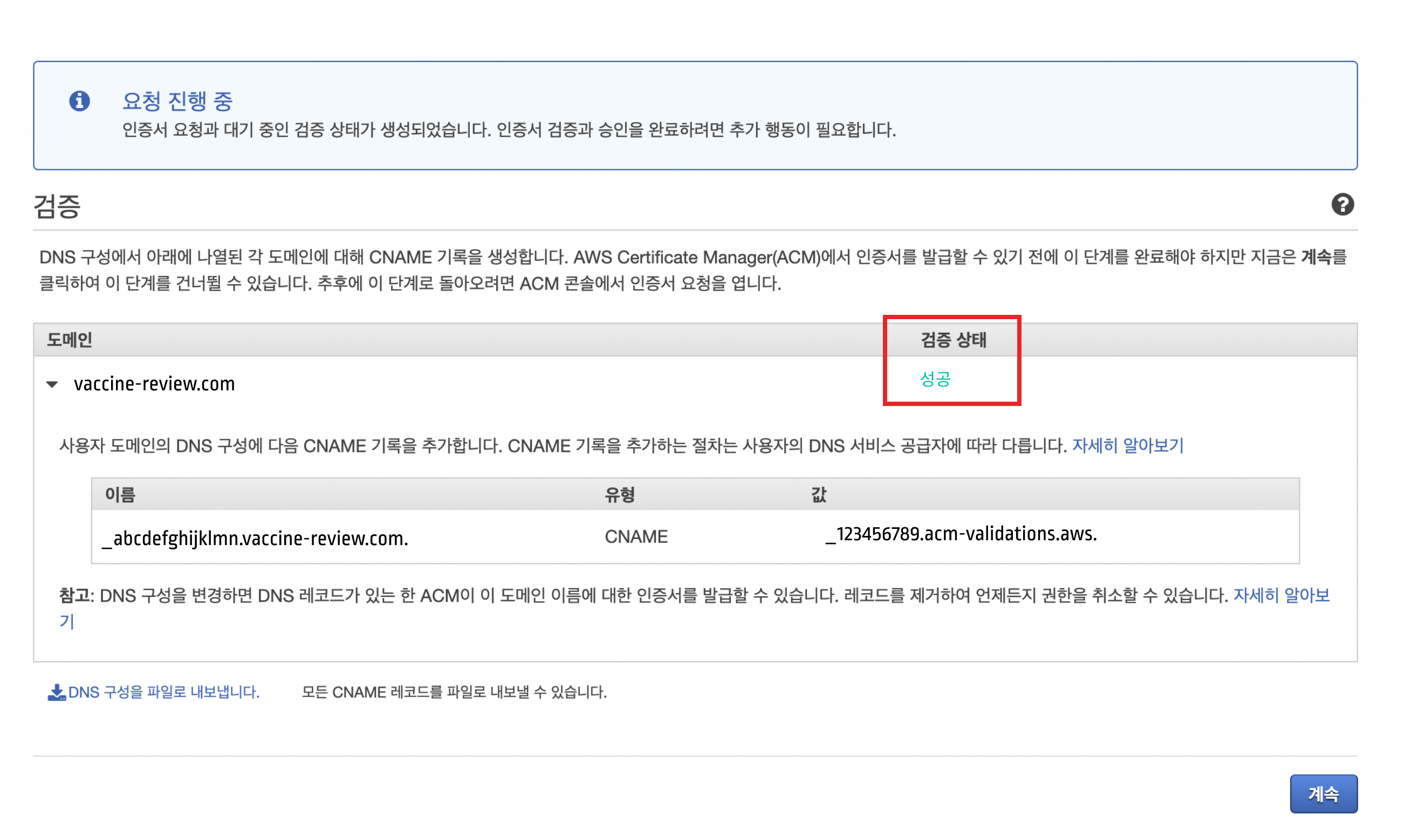This screenshot has width=1412, height=840.
Task: Click the 요청 진행 중 banner title
Action: (x=177, y=101)
